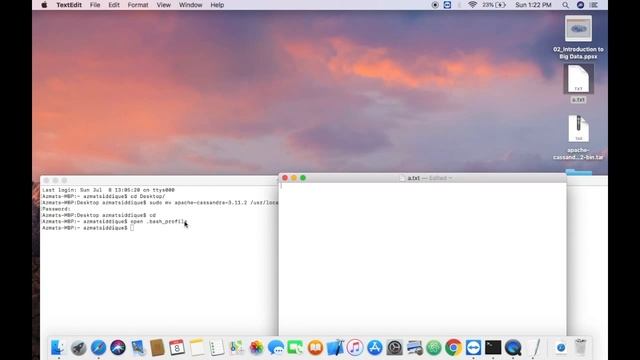Open Atom green icon in the Dock
This screenshot has height=360, width=640.
[434, 348]
